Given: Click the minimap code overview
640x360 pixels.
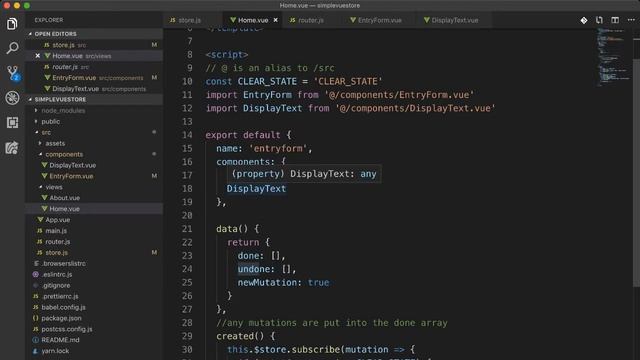Looking at the screenshot, I should point(613,57).
